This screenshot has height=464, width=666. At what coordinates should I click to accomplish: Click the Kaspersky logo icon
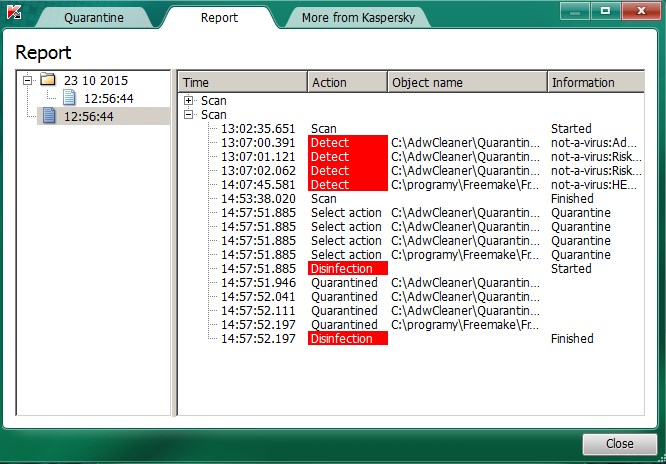[x=14, y=13]
